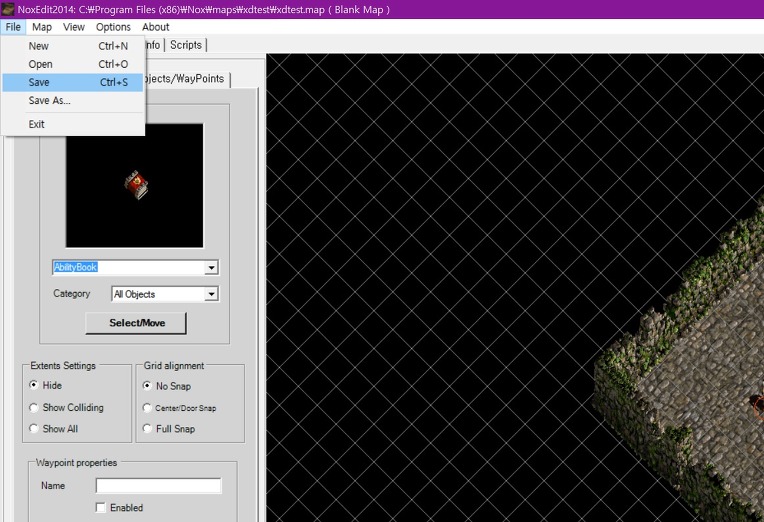Click the waypoint Name input field
Image resolution: width=764 pixels, height=522 pixels.
pos(158,486)
